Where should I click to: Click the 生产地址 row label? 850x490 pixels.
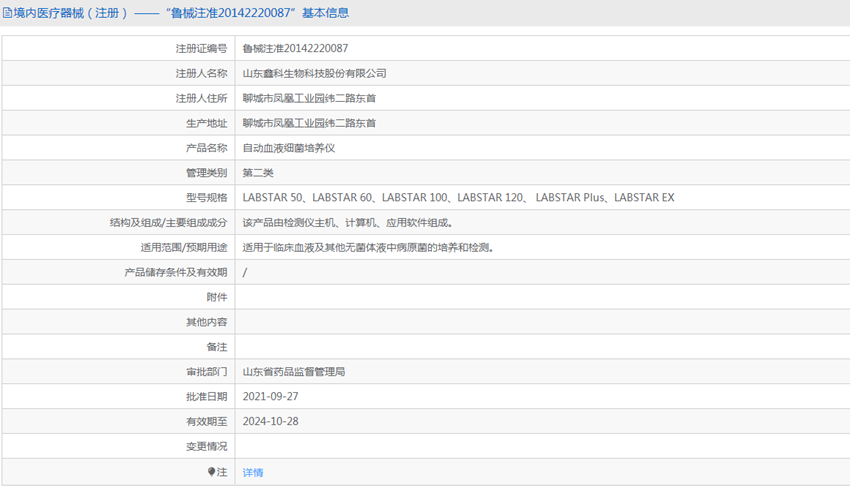(x=206, y=123)
